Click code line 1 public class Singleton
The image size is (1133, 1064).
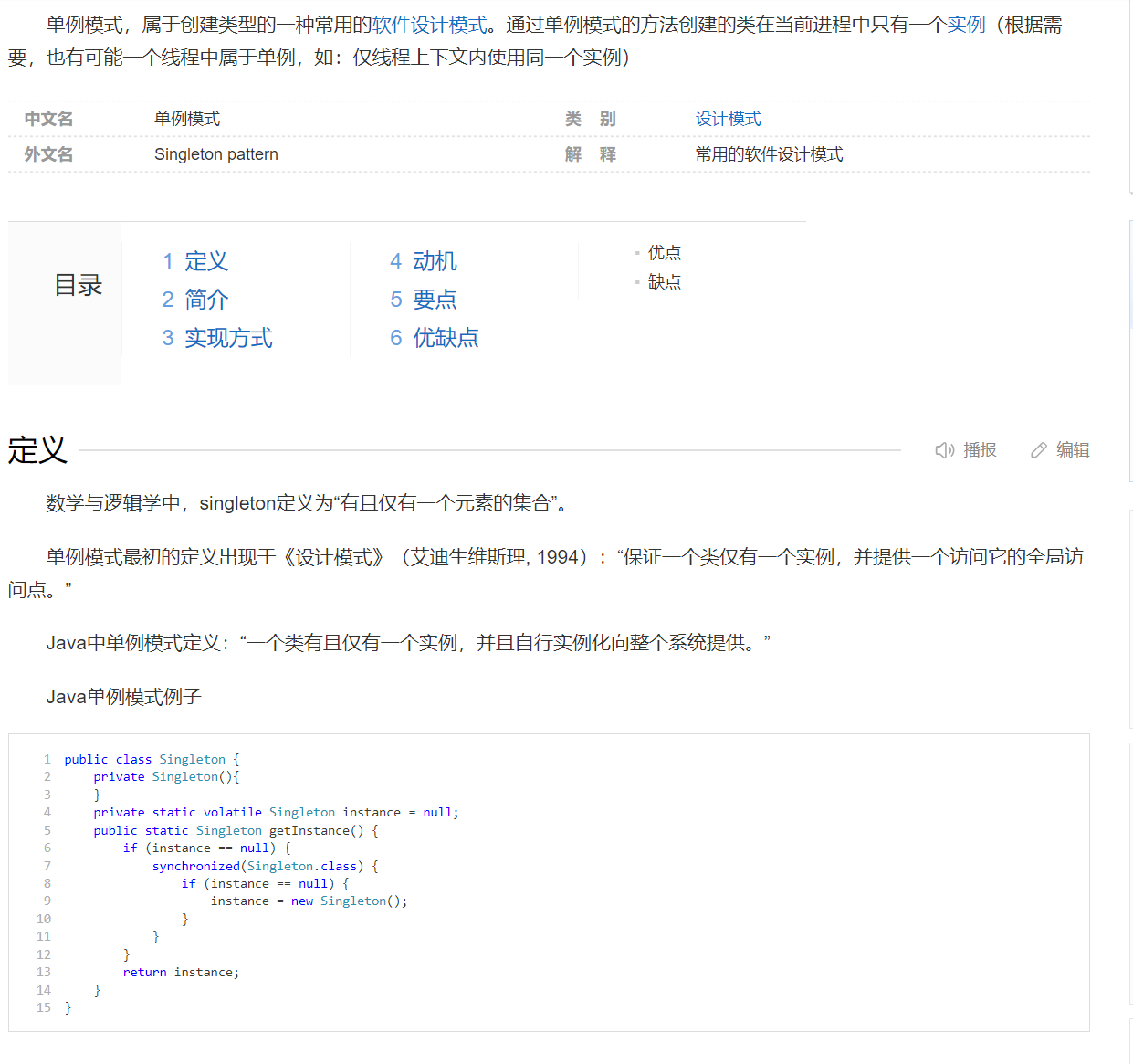(x=152, y=759)
